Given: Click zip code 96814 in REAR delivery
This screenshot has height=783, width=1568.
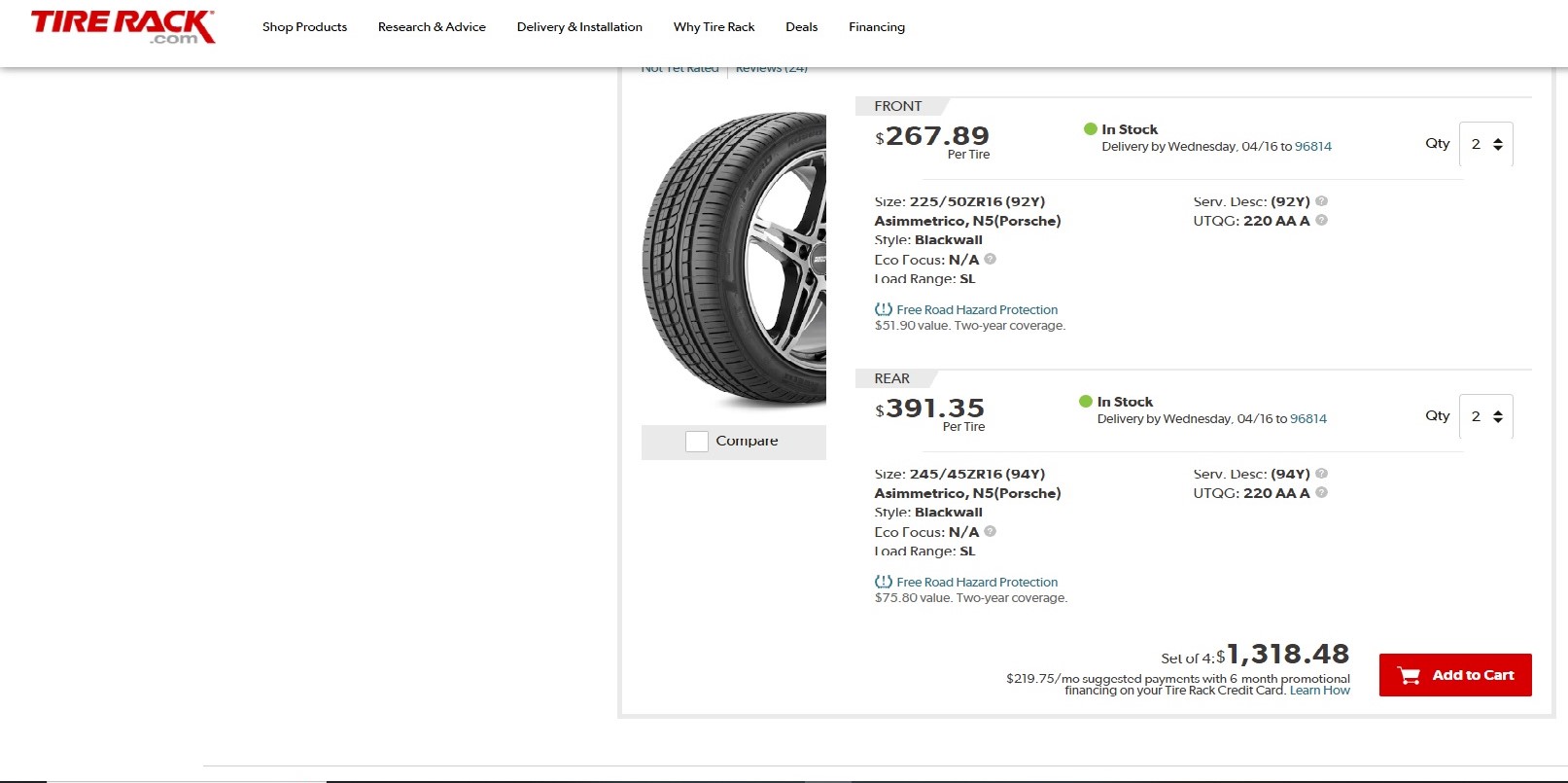Looking at the screenshot, I should [1308, 419].
